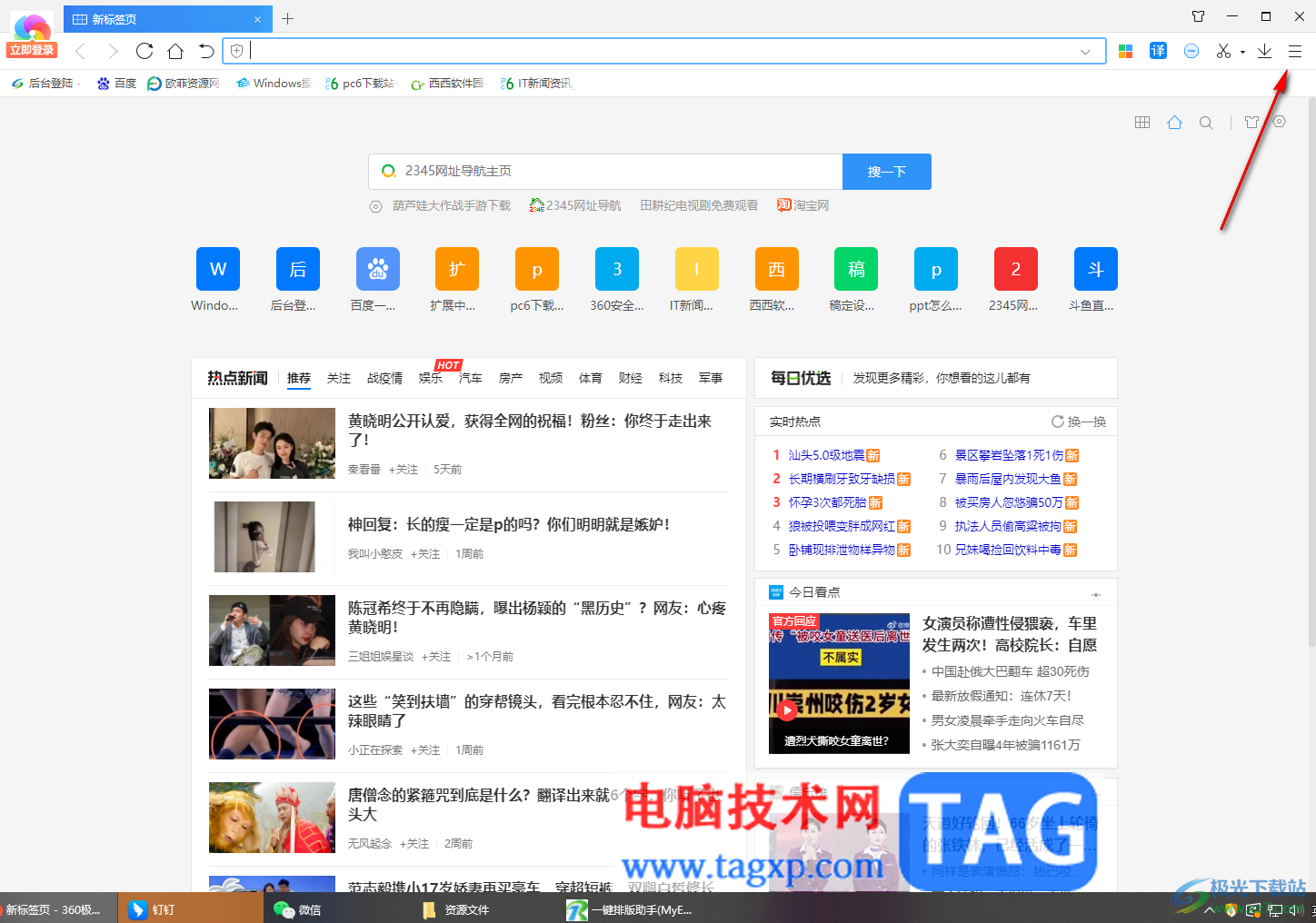
Task: Click the home icon on the new tab page
Action: [x=1174, y=122]
